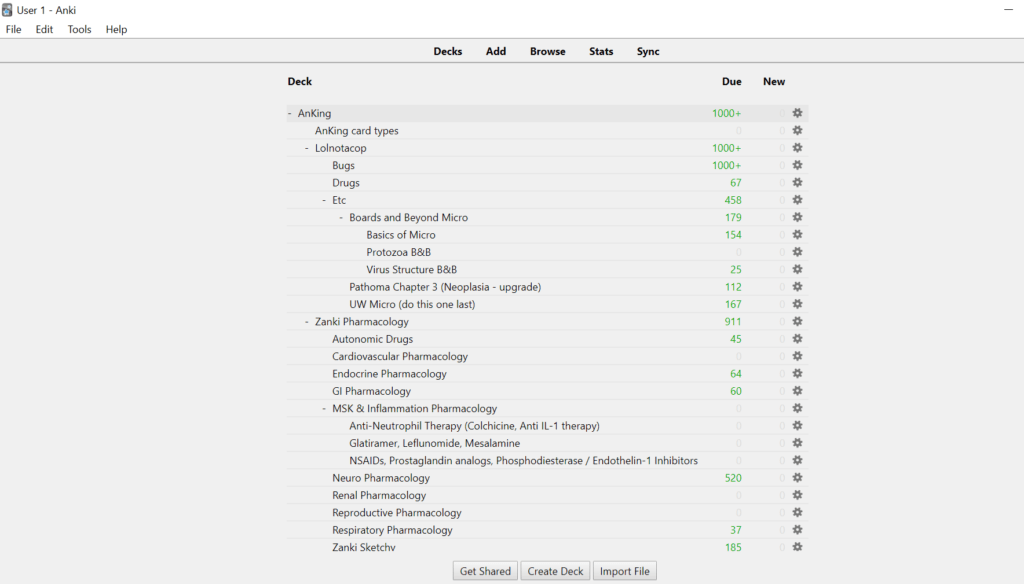The height and width of the screenshot is (584, 1024).
Task: Open gear for Respiratory Pharmacology deck
Action: click(x=797, y=530)
